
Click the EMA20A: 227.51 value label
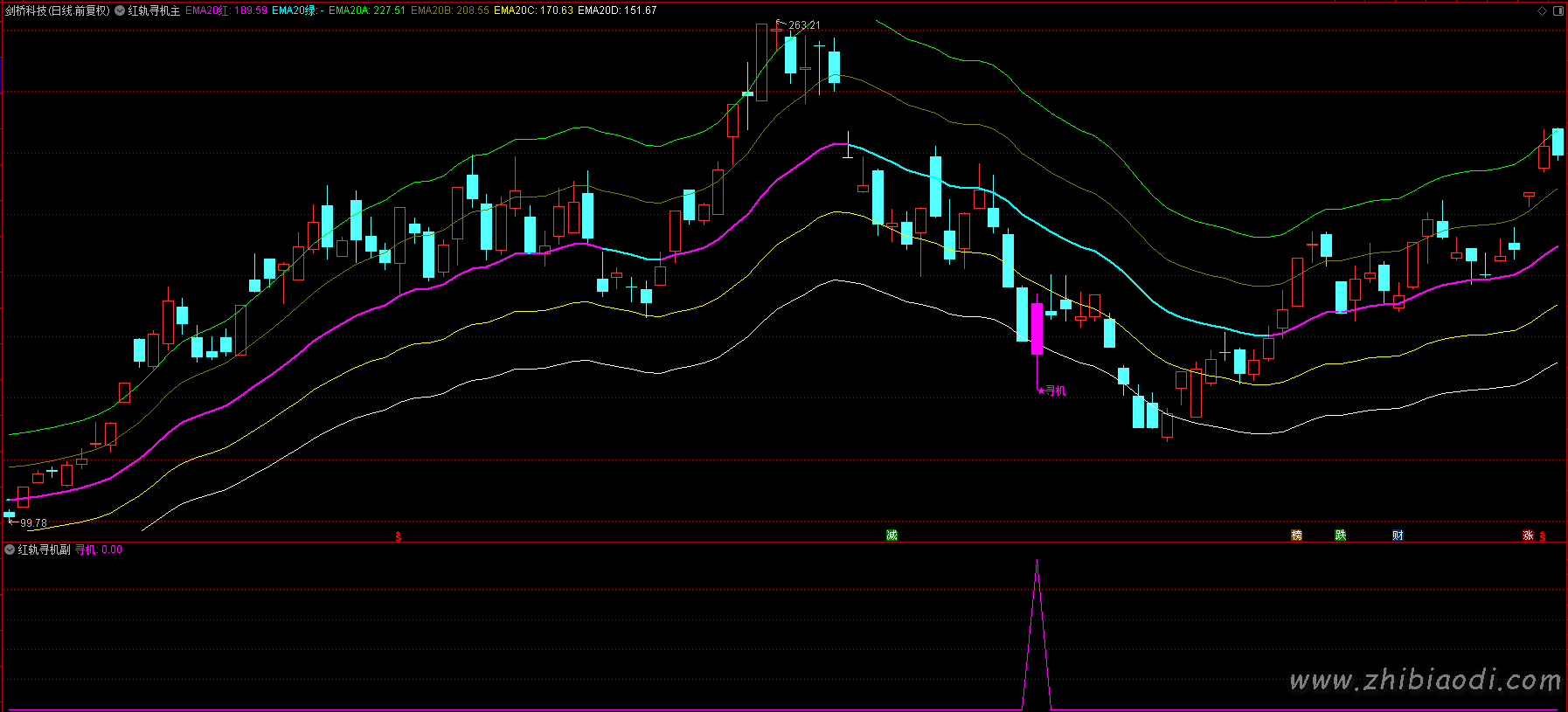[x=367, y=10]
